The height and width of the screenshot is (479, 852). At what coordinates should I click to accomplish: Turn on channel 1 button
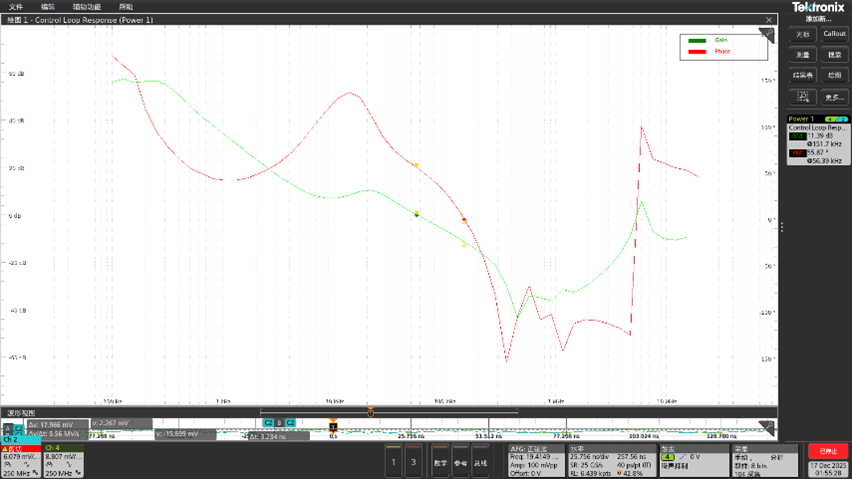pyautogui.click(x=393, y=462)
